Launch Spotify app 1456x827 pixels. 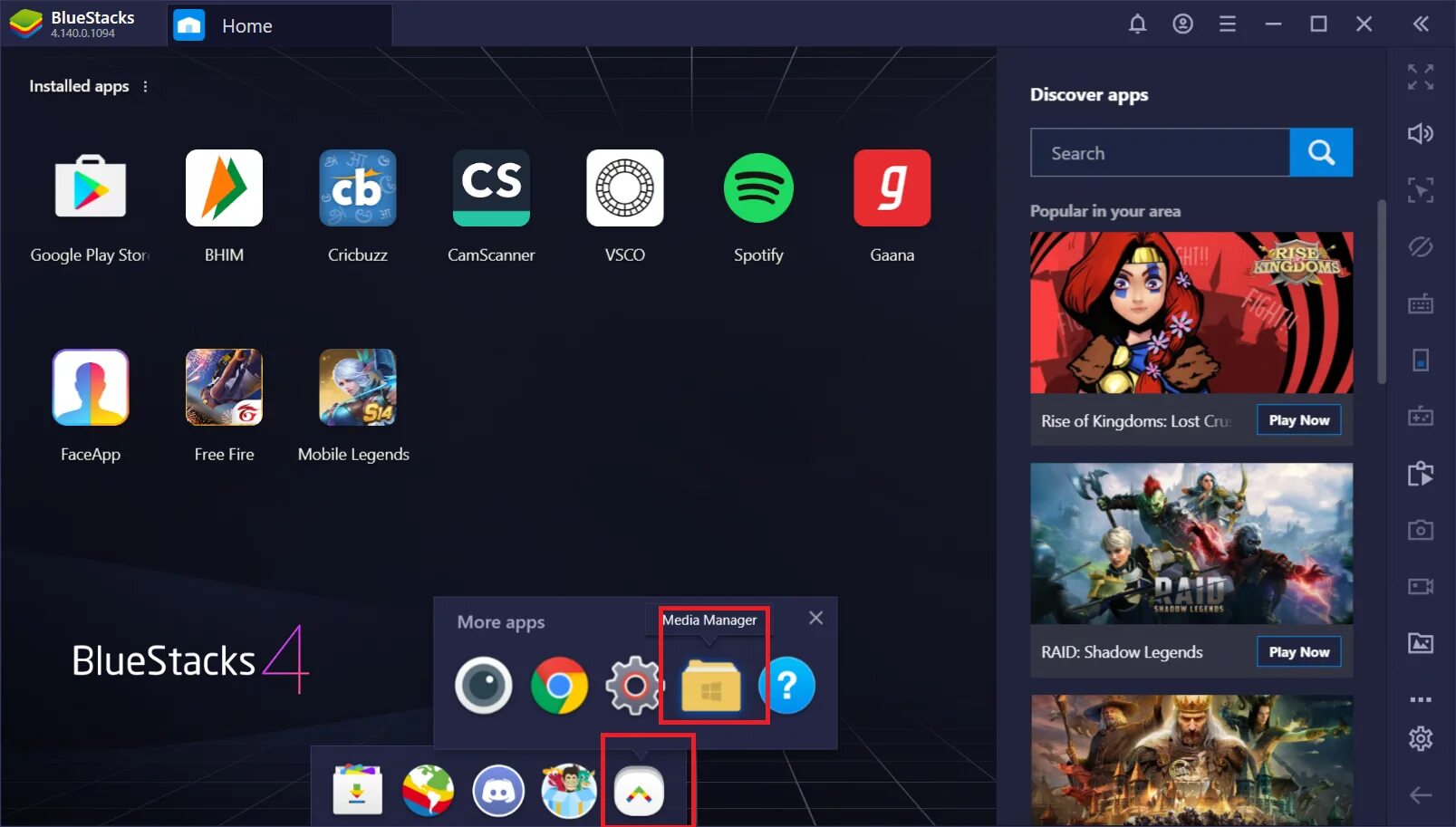pos(758,188)
